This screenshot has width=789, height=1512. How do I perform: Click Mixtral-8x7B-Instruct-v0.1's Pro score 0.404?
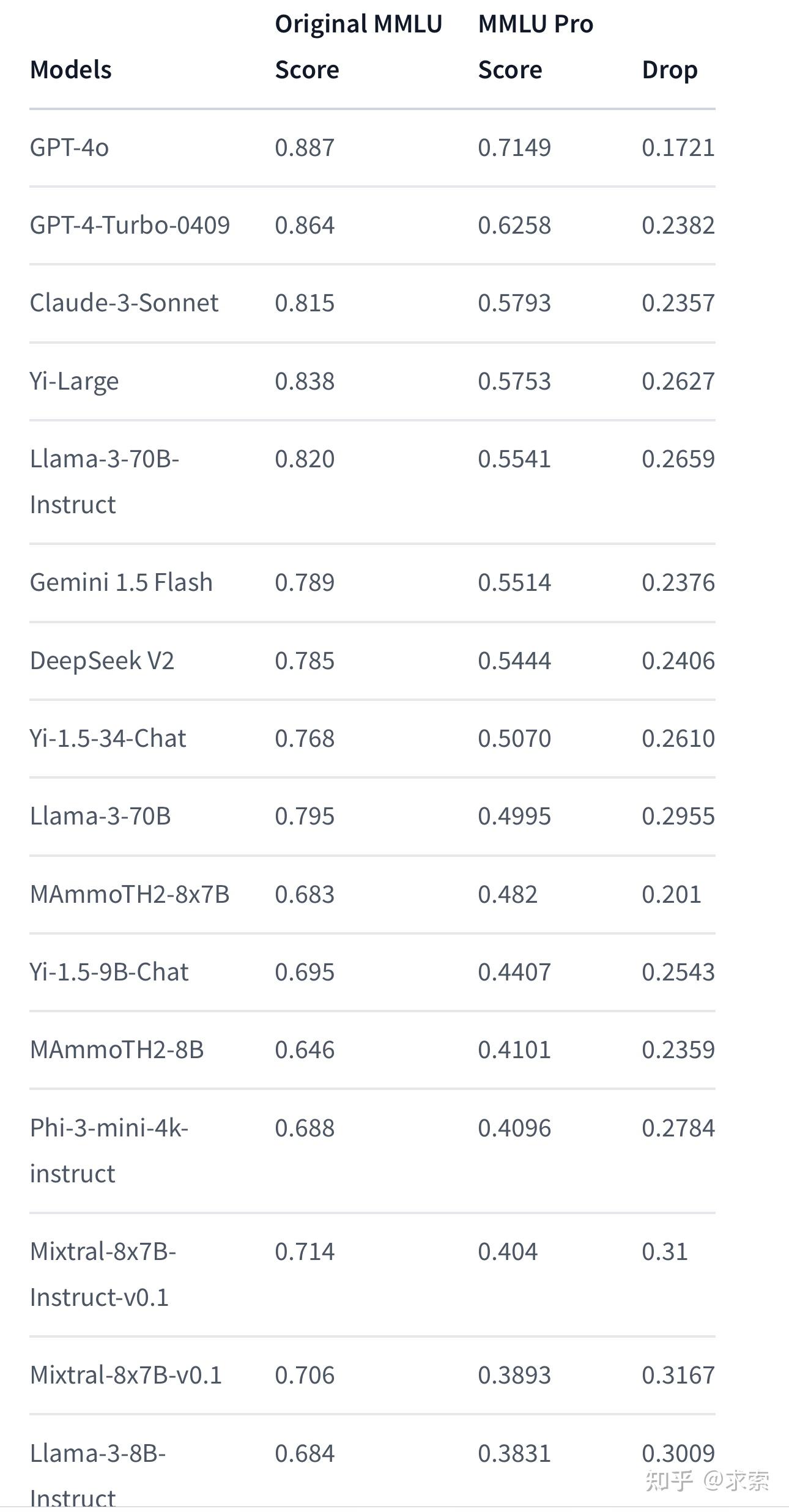508,1251
